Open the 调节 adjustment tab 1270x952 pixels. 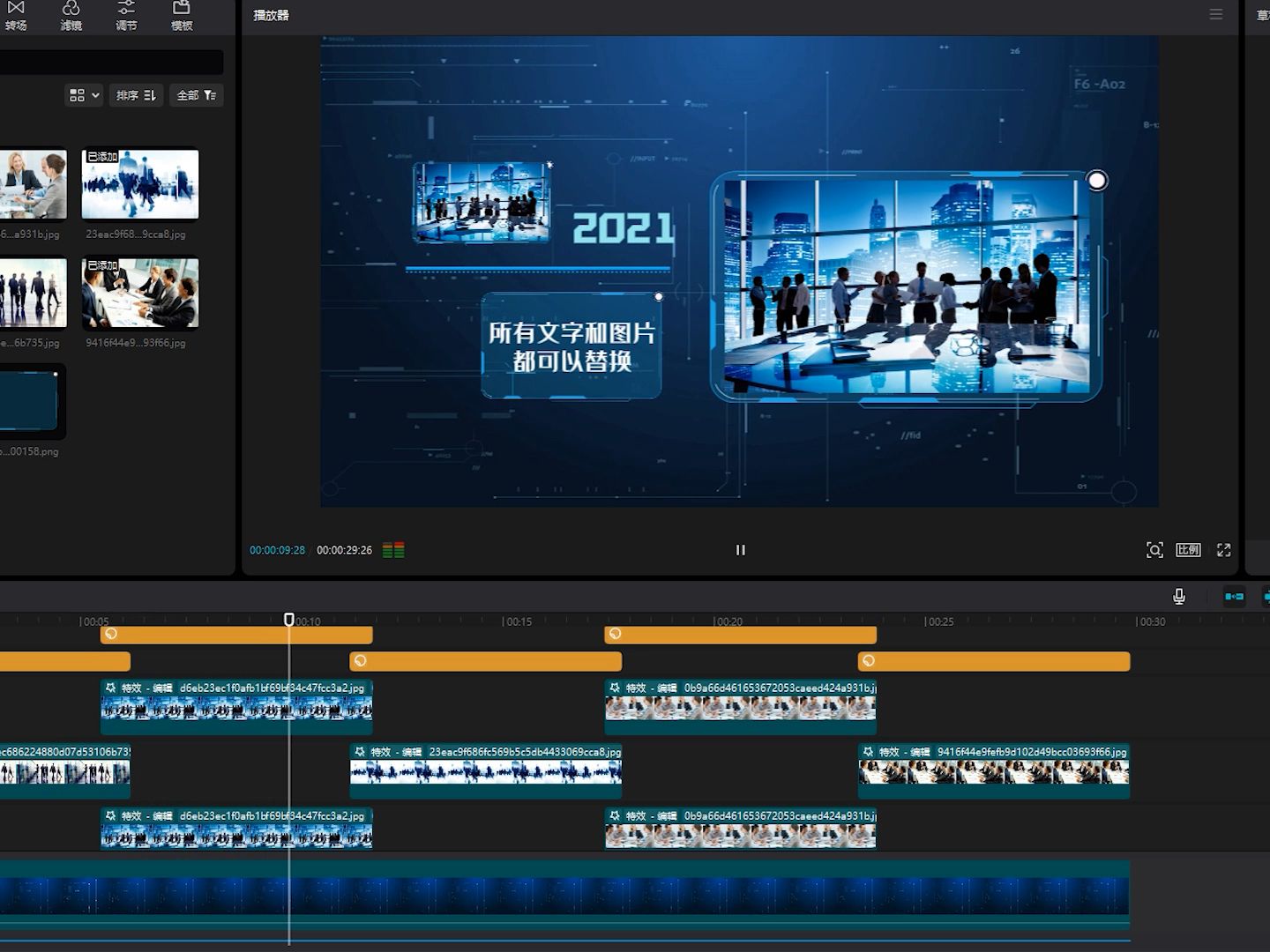(x=126, y=16)
